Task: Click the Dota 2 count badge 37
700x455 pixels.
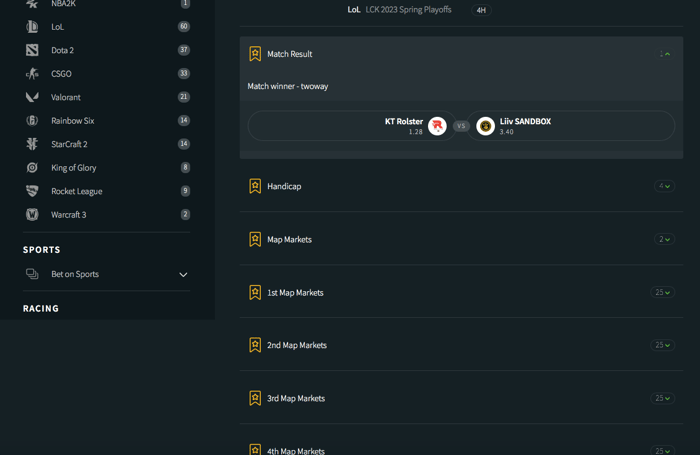Action: [x=183, y=50]
